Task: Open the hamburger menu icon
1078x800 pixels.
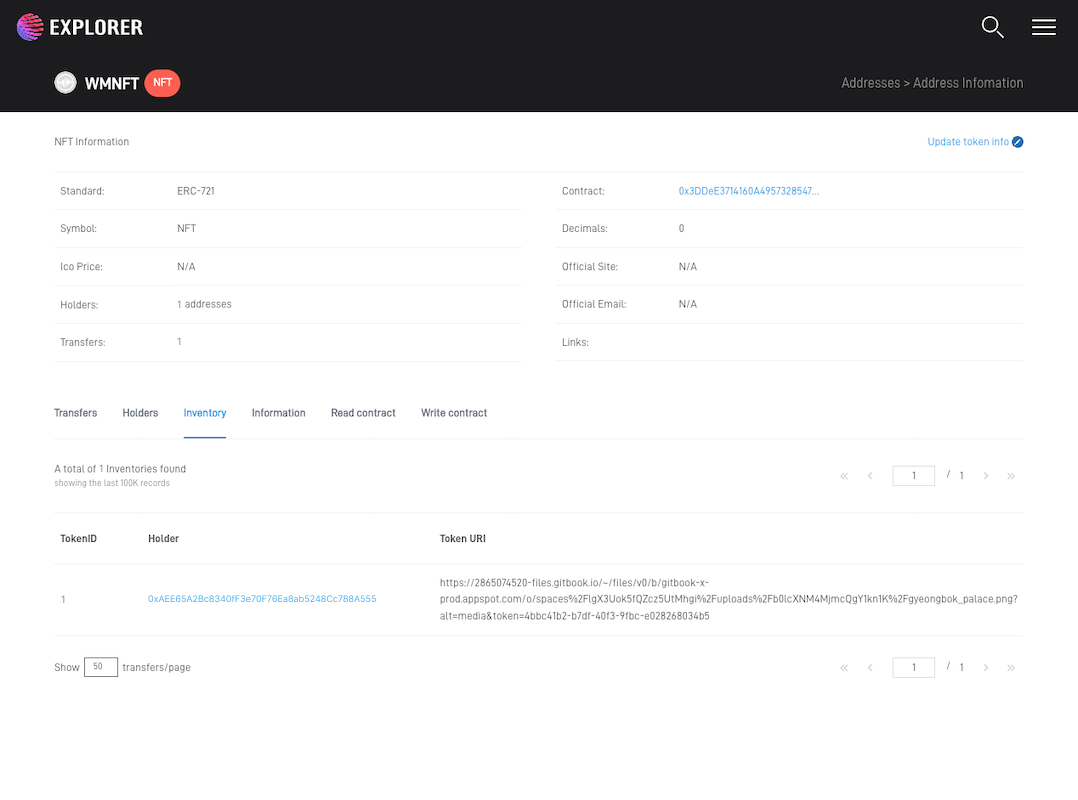Action: pyautogui.click(x=1044, y=27)
